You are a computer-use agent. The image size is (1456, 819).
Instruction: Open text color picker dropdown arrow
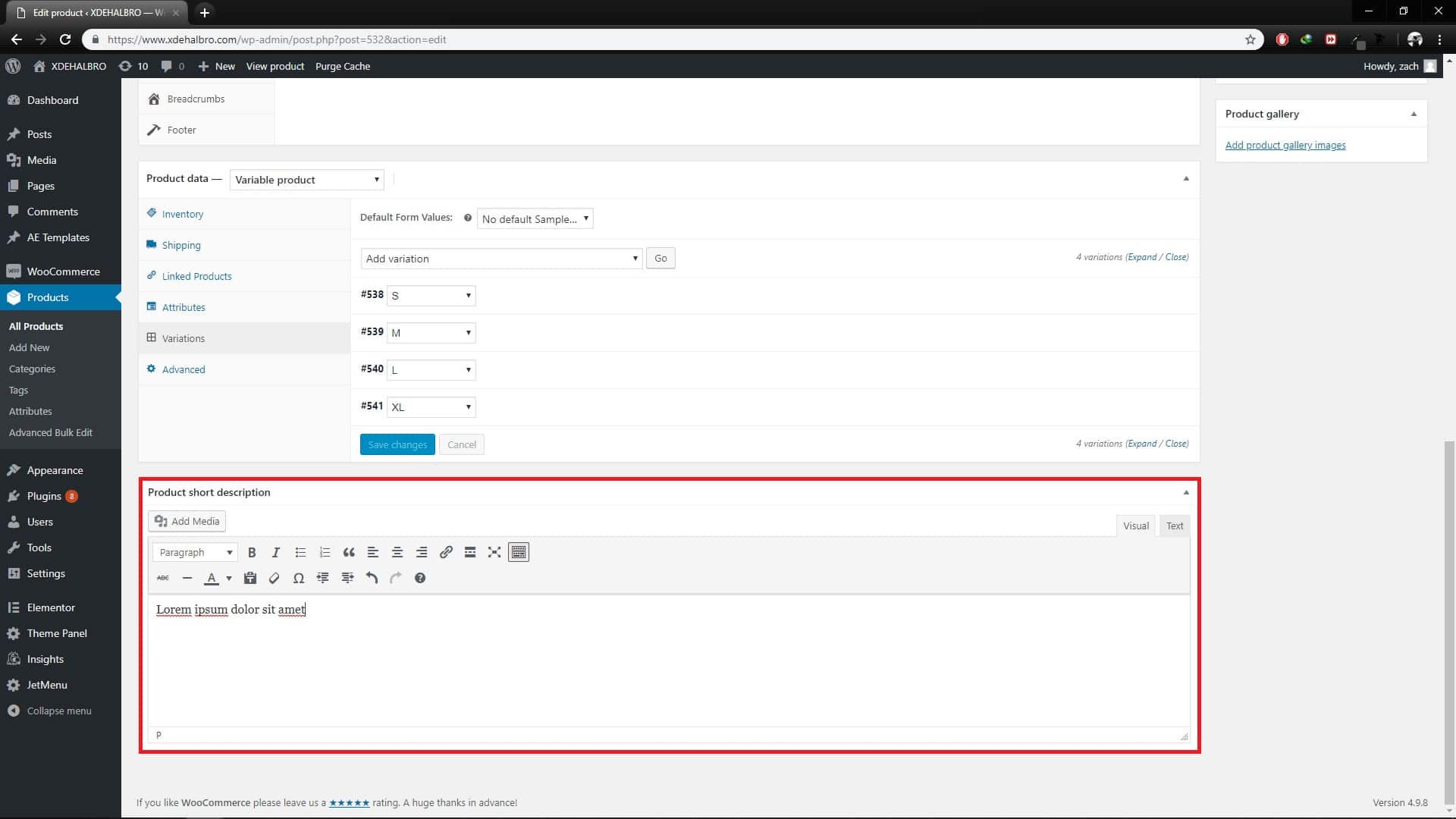click(x=229, y=578)
